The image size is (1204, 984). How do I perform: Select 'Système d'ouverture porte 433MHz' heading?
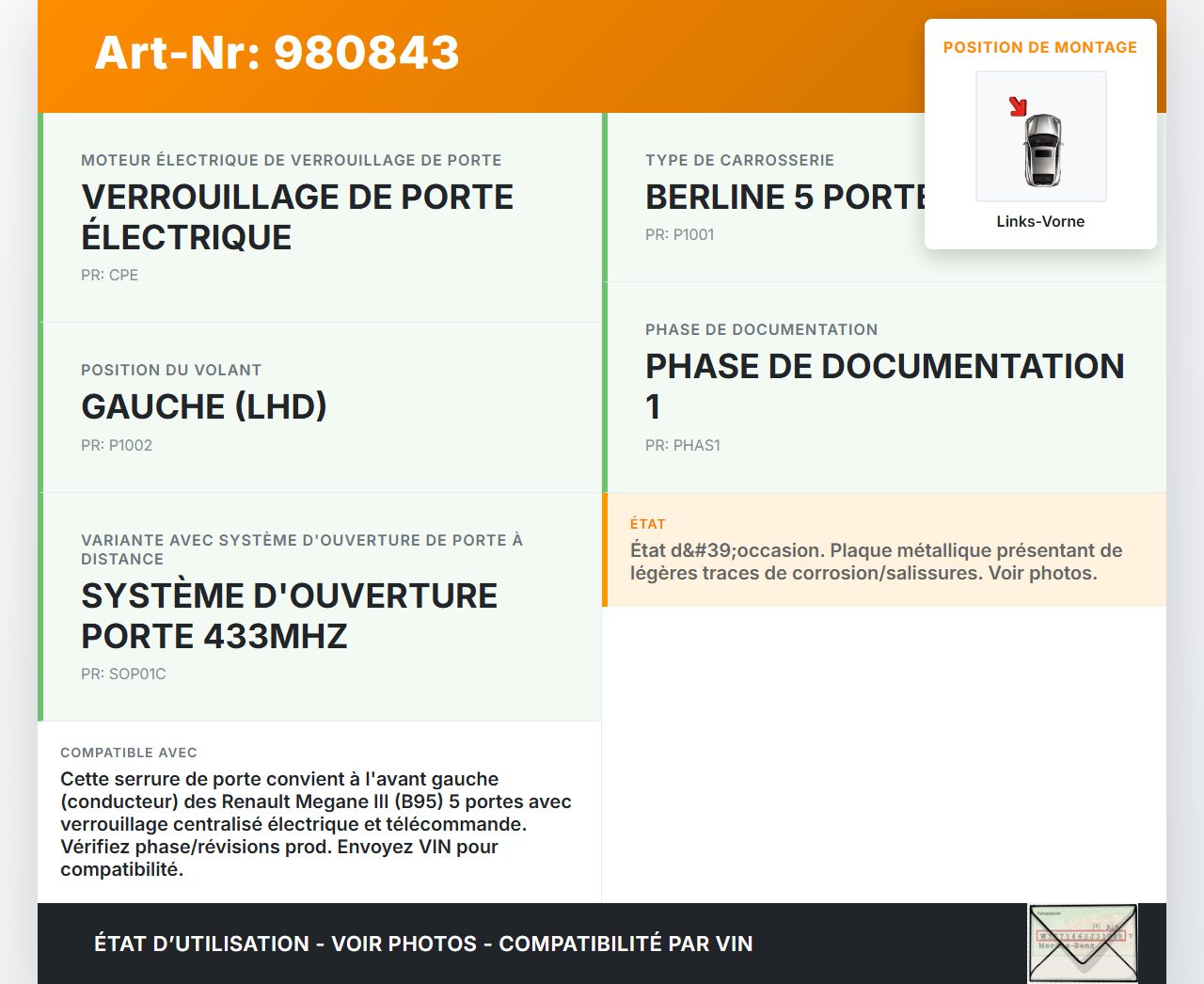[289, 615]
